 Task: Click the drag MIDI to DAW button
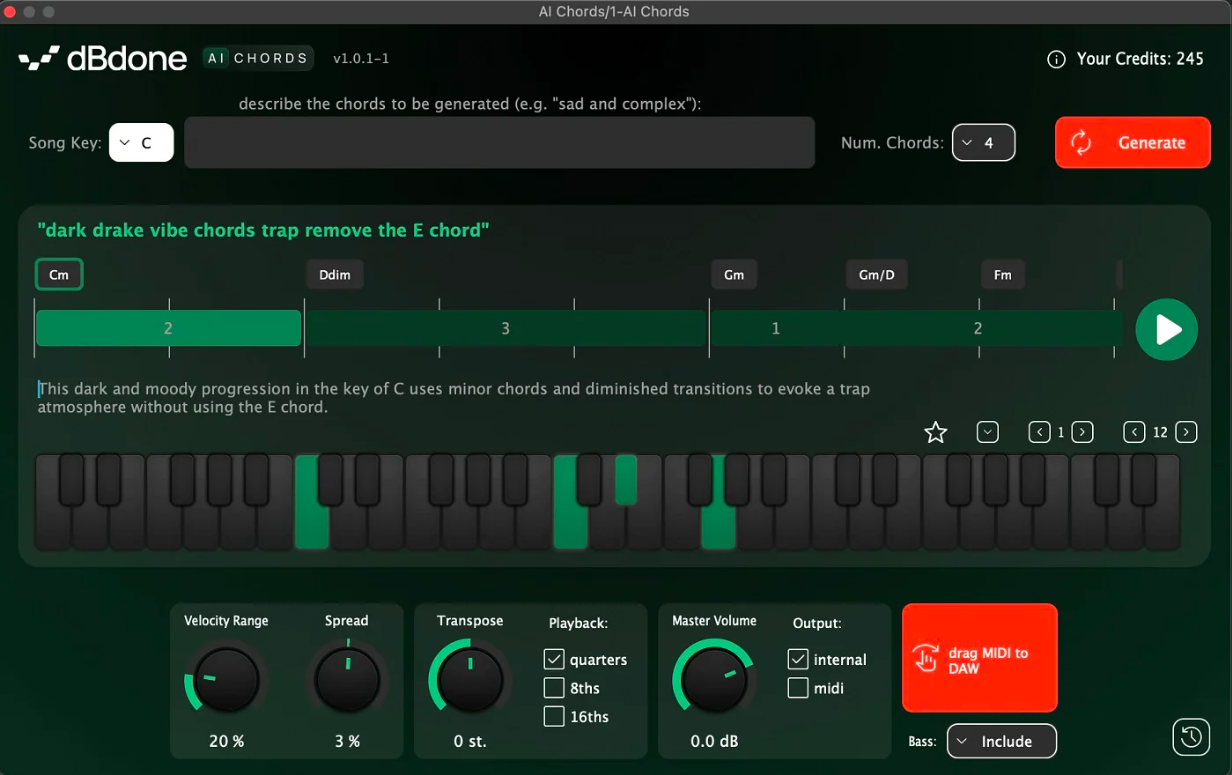[979, 658]
